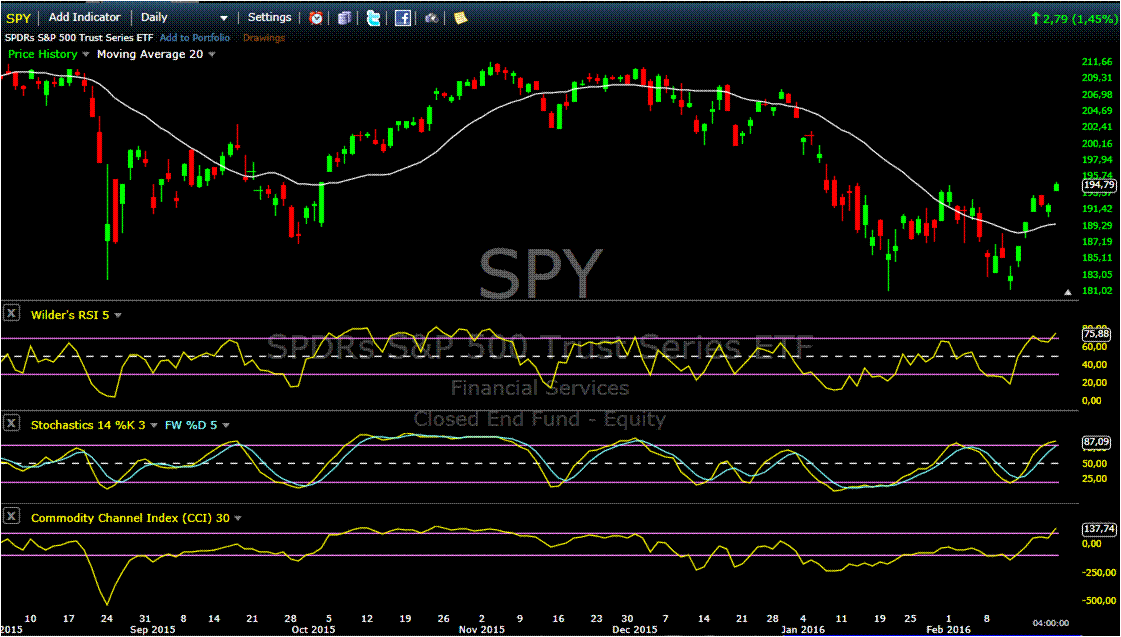Screen dimensions: 1121x637
Task: Expand the Price History dropdown arrow
Action: [x=86, y=54]
